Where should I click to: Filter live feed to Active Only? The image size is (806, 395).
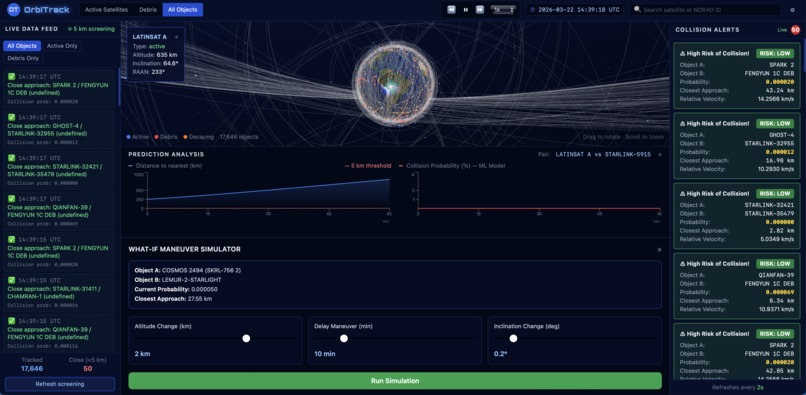coord(62,46)
